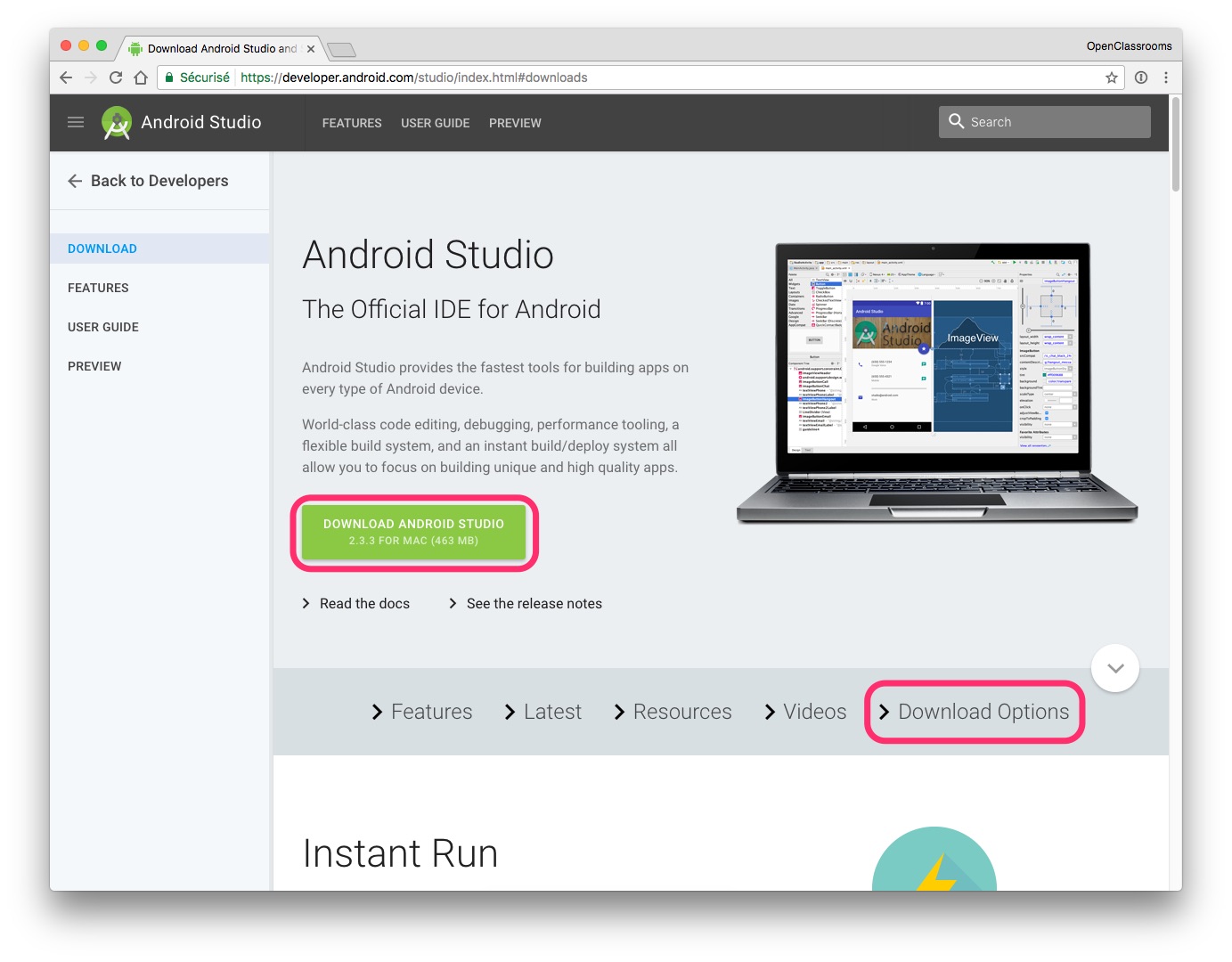Reload the page with the refresh icon
The width and height of the screenshot is (1232, 962).
point(116,77)
